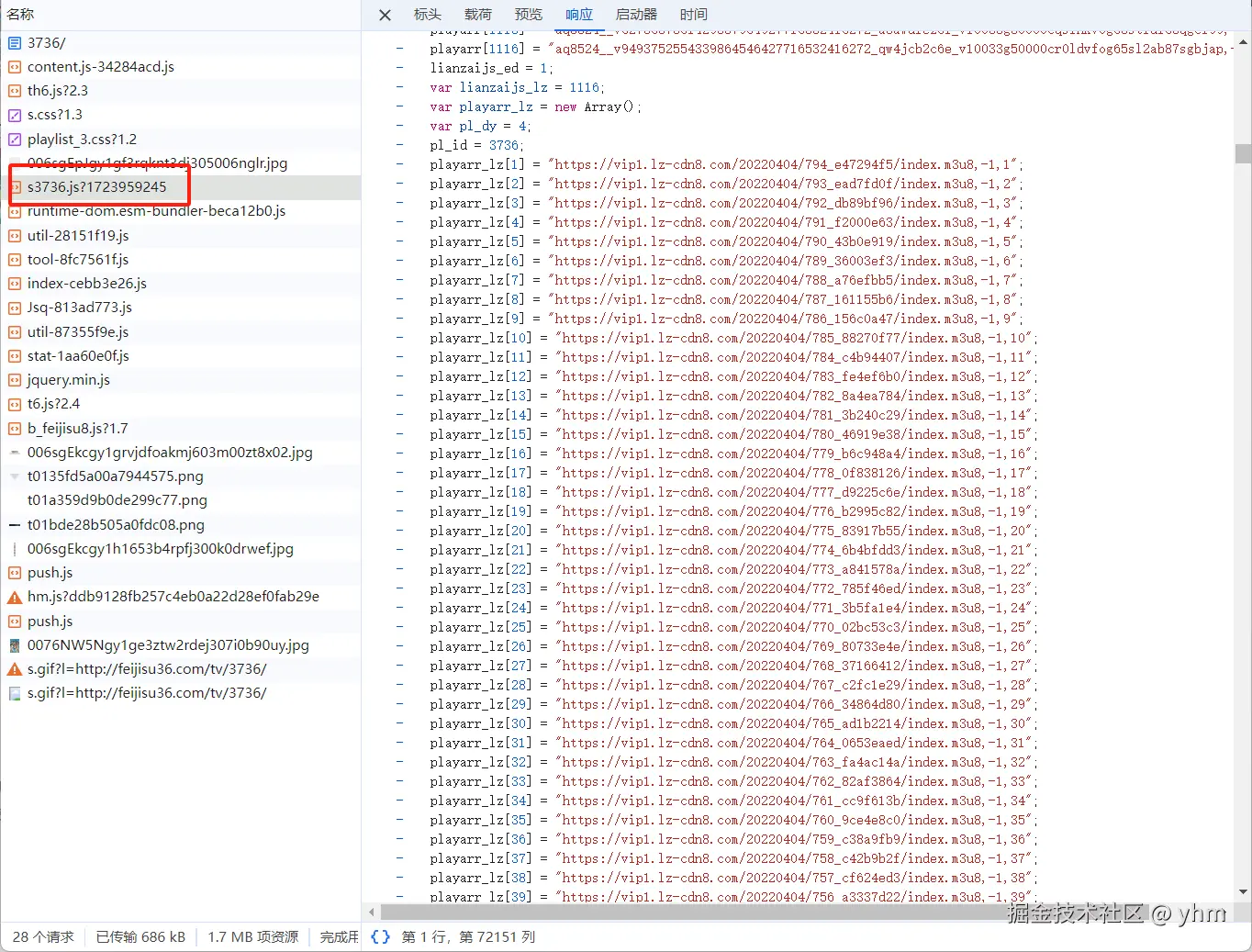This screenshot has height=952, width=1252.
Task: Select the t01bde28b505a0fdc08.png request
Action: [181, 525]
